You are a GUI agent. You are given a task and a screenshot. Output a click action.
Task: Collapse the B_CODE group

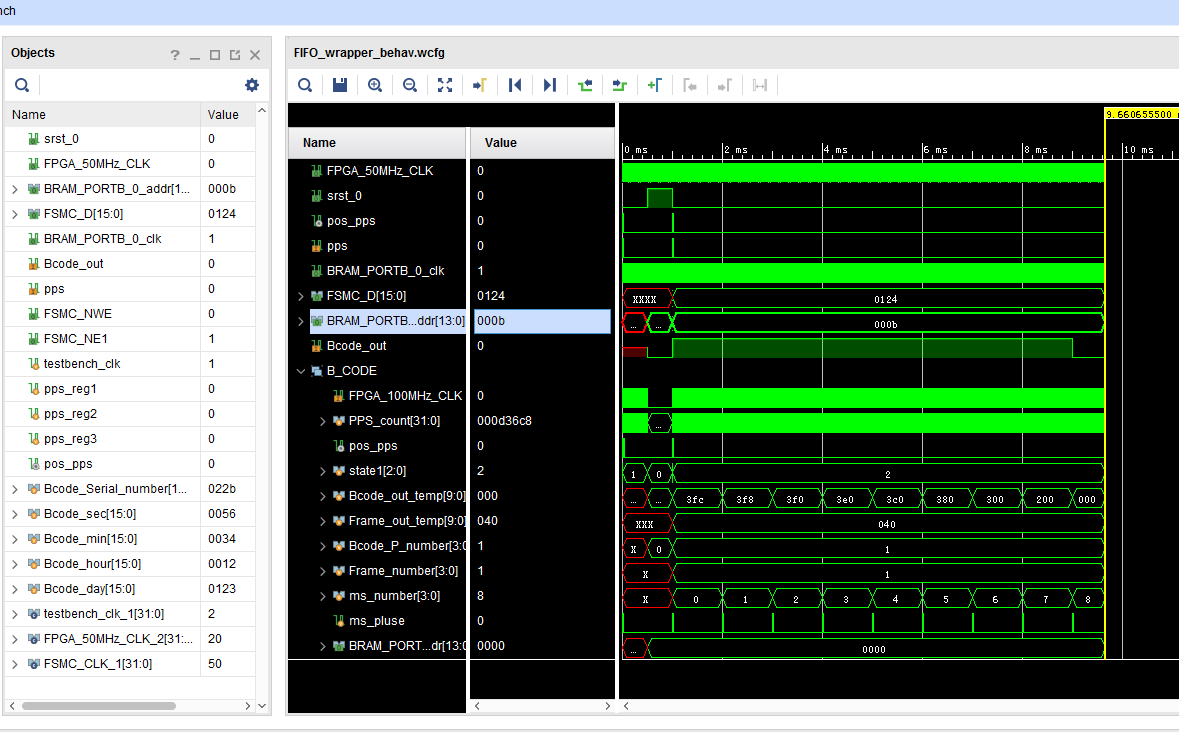tap(301, 371)
